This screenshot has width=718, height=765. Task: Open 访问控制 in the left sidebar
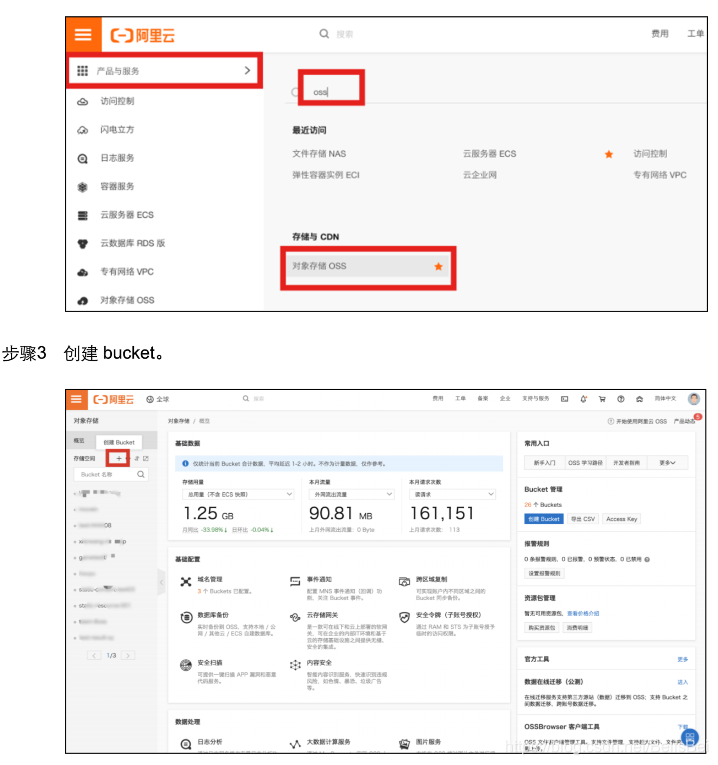coord(117,101)
